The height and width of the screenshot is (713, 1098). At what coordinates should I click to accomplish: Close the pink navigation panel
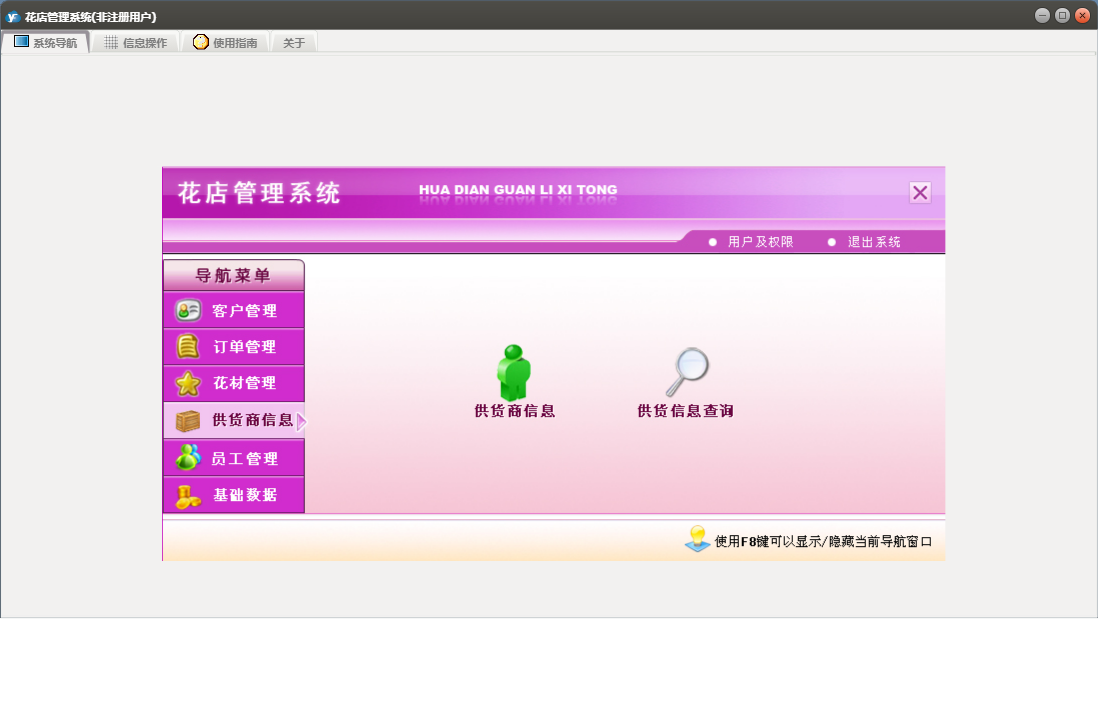click(x=920, y=193)
